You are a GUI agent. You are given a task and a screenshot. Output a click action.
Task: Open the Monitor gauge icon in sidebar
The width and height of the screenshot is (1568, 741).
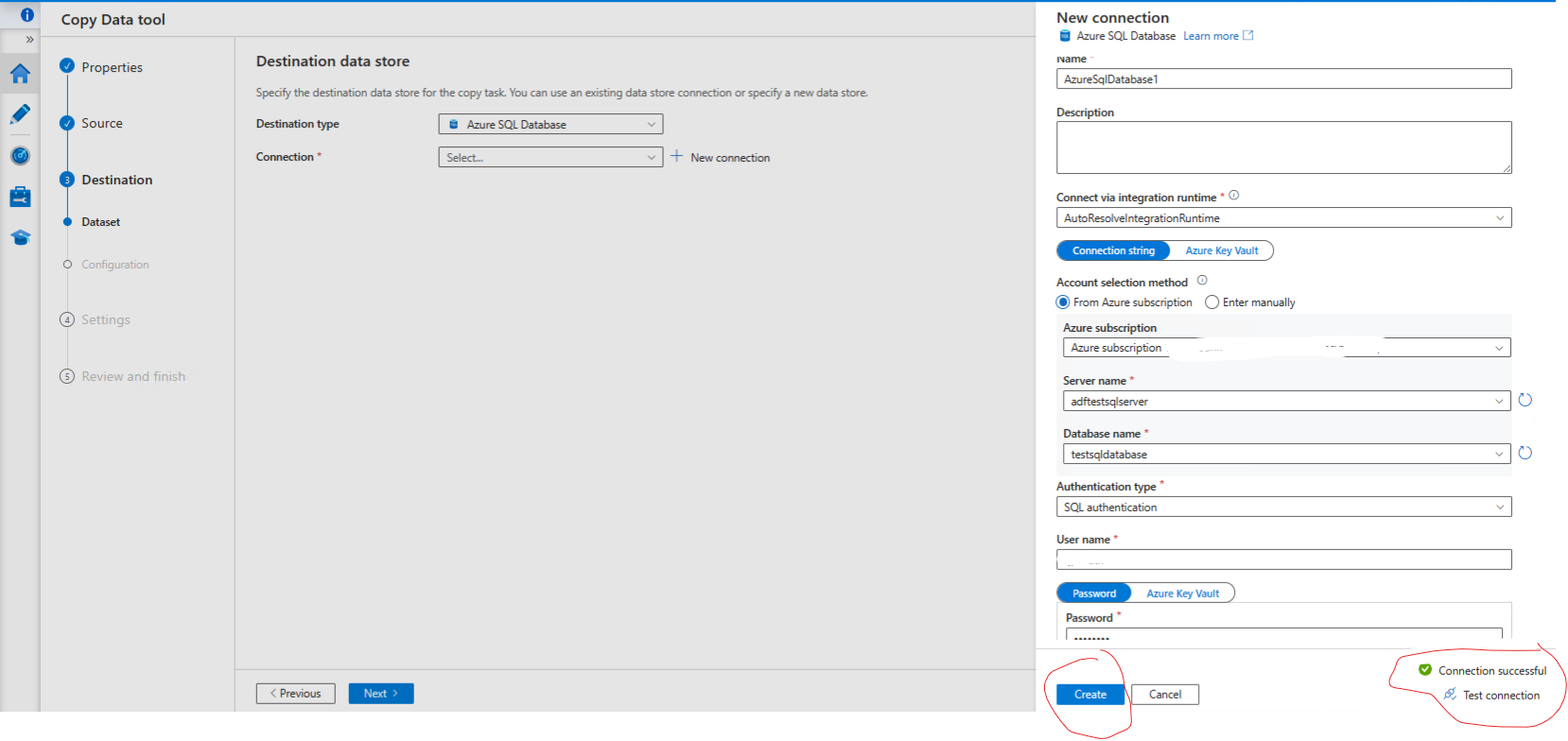[20, 156]
